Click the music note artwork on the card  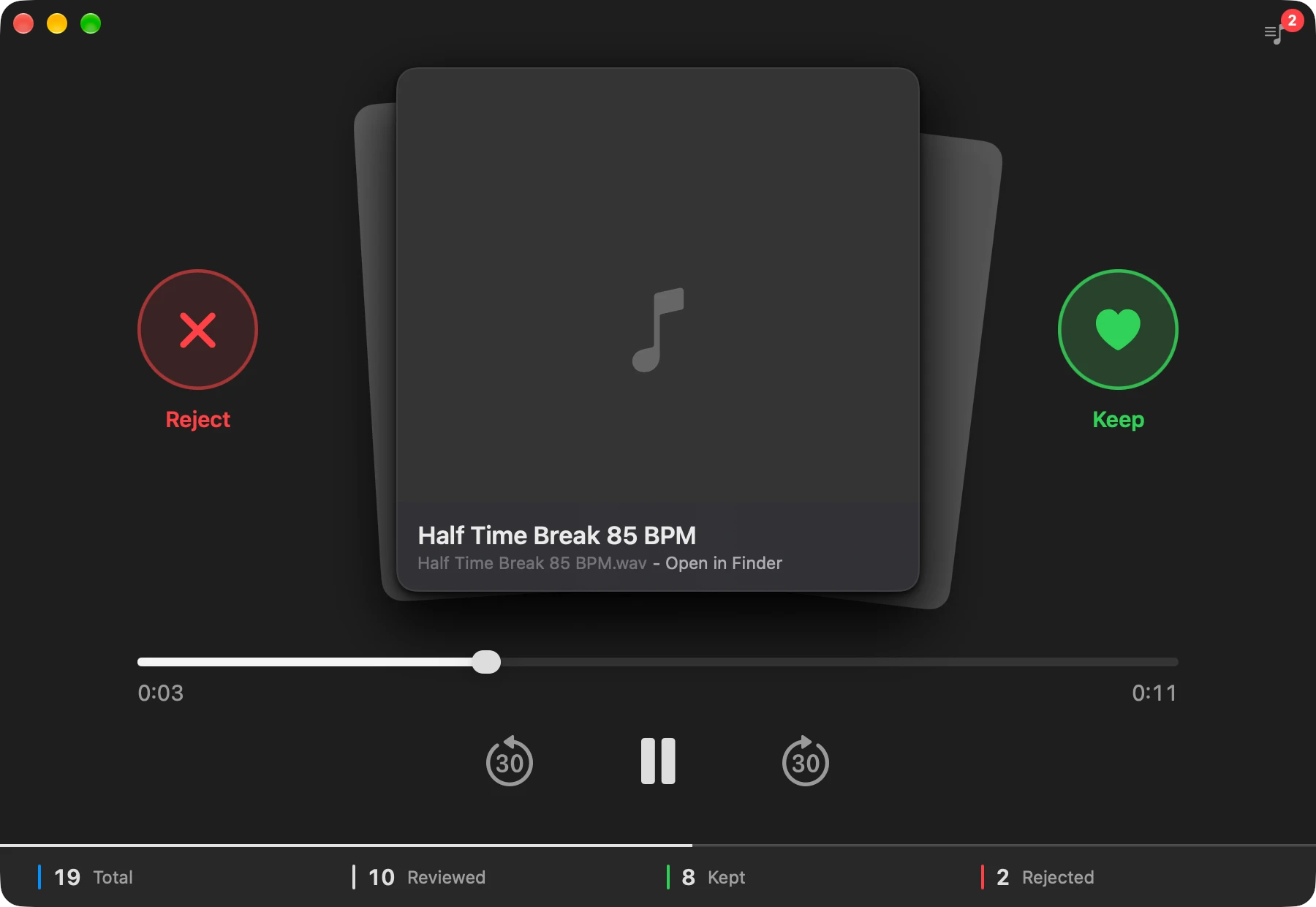658,329
